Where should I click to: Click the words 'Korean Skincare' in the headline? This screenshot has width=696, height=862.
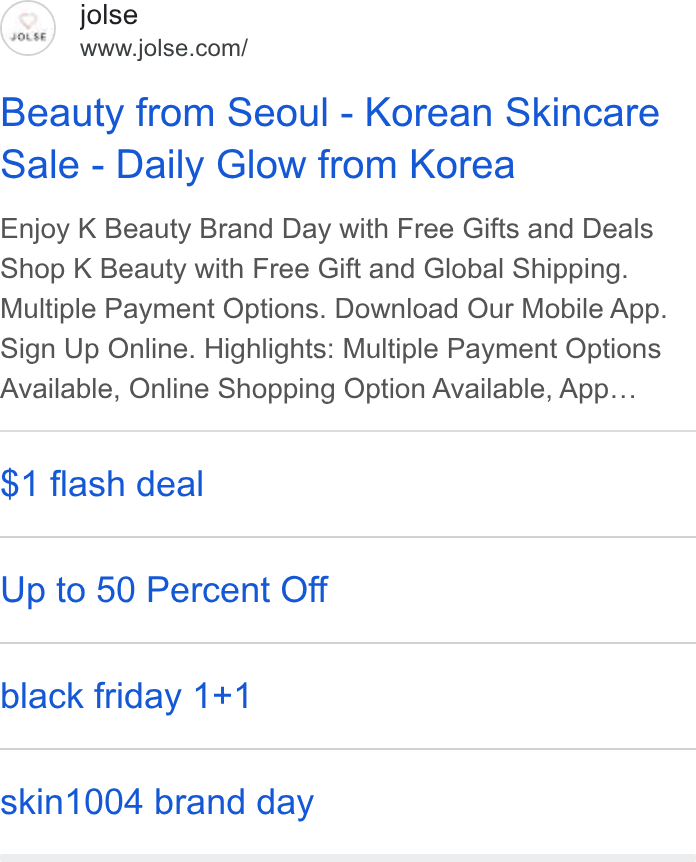pos(512,113)
